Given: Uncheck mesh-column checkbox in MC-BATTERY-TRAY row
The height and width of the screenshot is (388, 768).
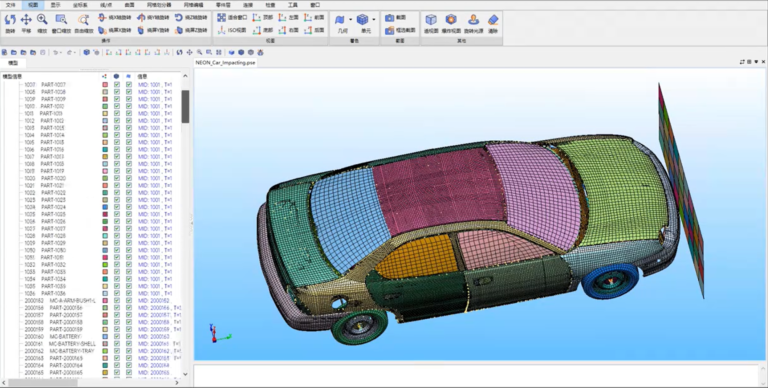Looking at the screenshot, I should tap(129, 351).
